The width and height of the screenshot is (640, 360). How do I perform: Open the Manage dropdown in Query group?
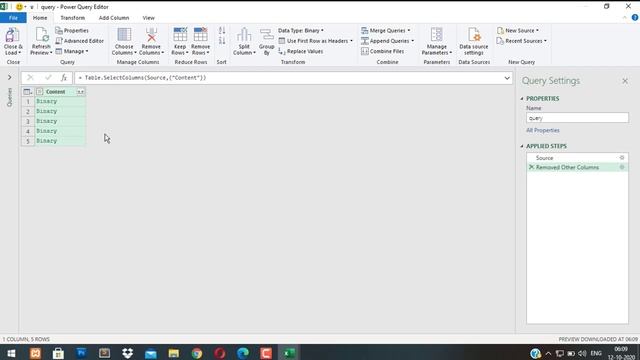(x=72, y=51)
